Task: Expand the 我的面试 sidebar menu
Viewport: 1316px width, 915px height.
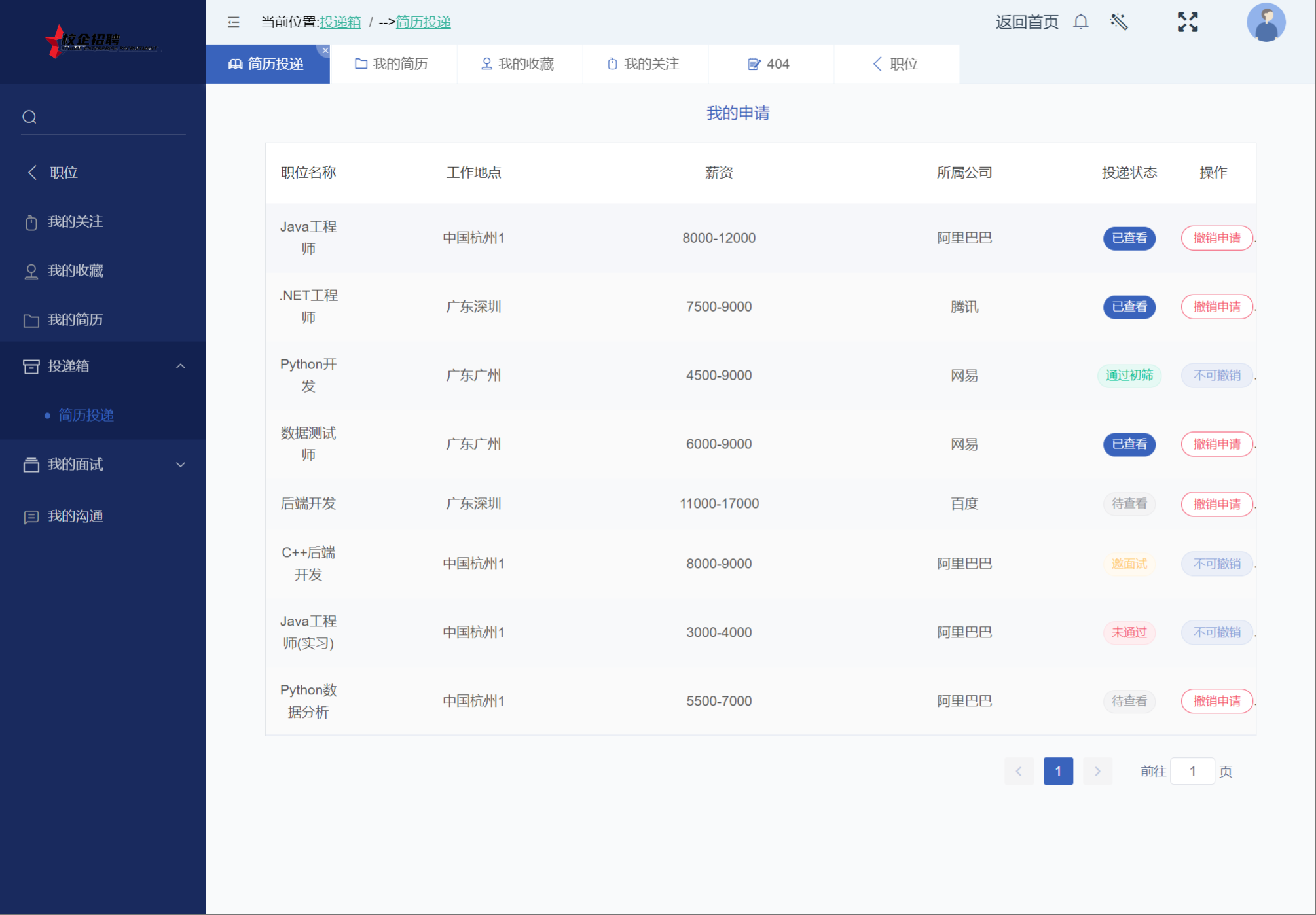Action: [x=181, y=465]
